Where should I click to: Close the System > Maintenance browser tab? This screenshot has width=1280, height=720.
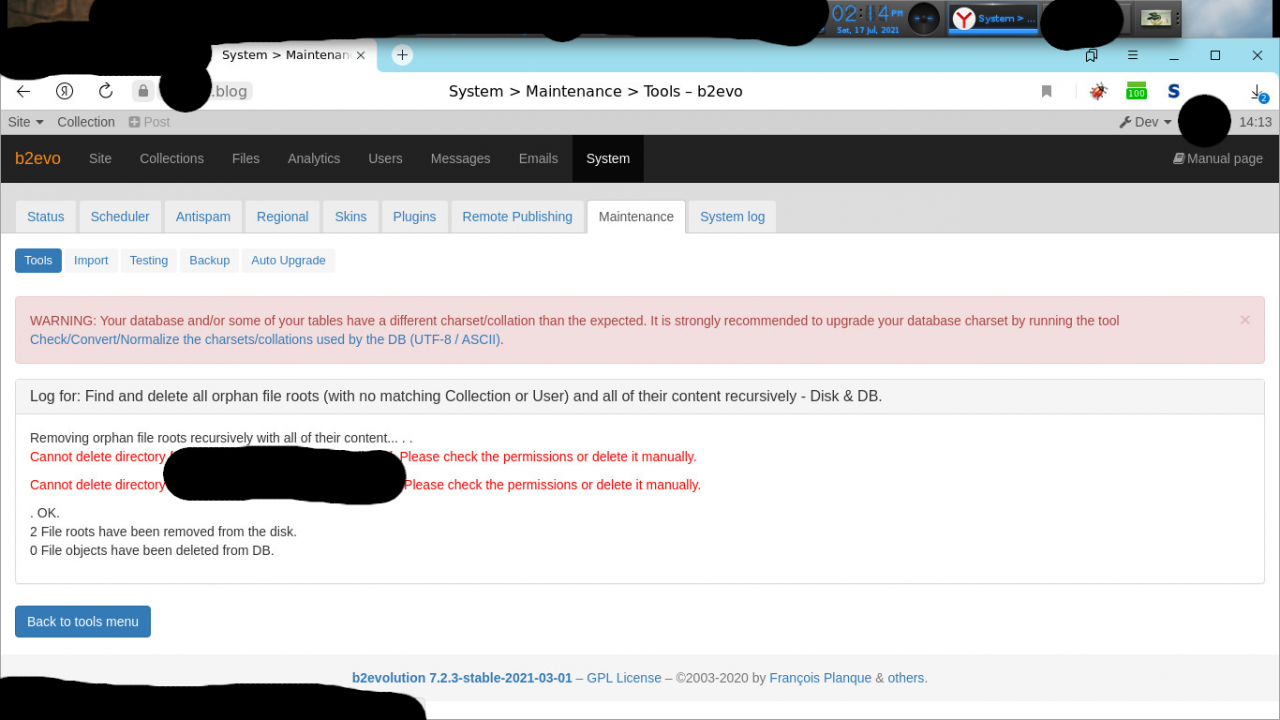(360, 55)
